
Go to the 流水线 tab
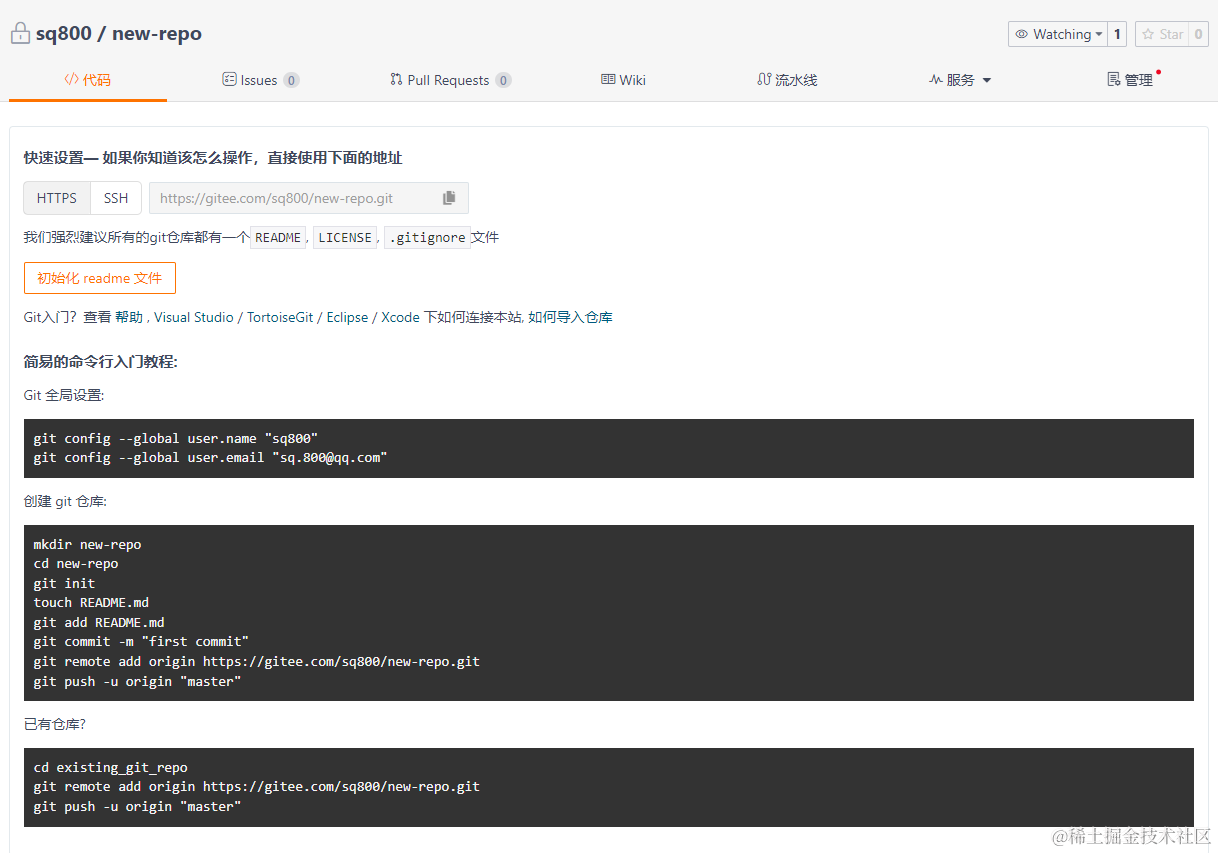click(x=787, y=80)
